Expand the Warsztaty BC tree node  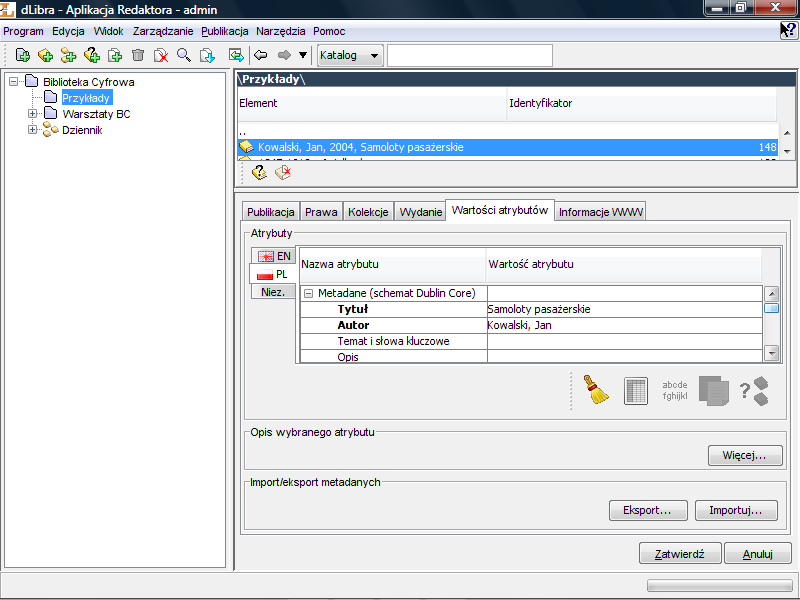point(33,114)
